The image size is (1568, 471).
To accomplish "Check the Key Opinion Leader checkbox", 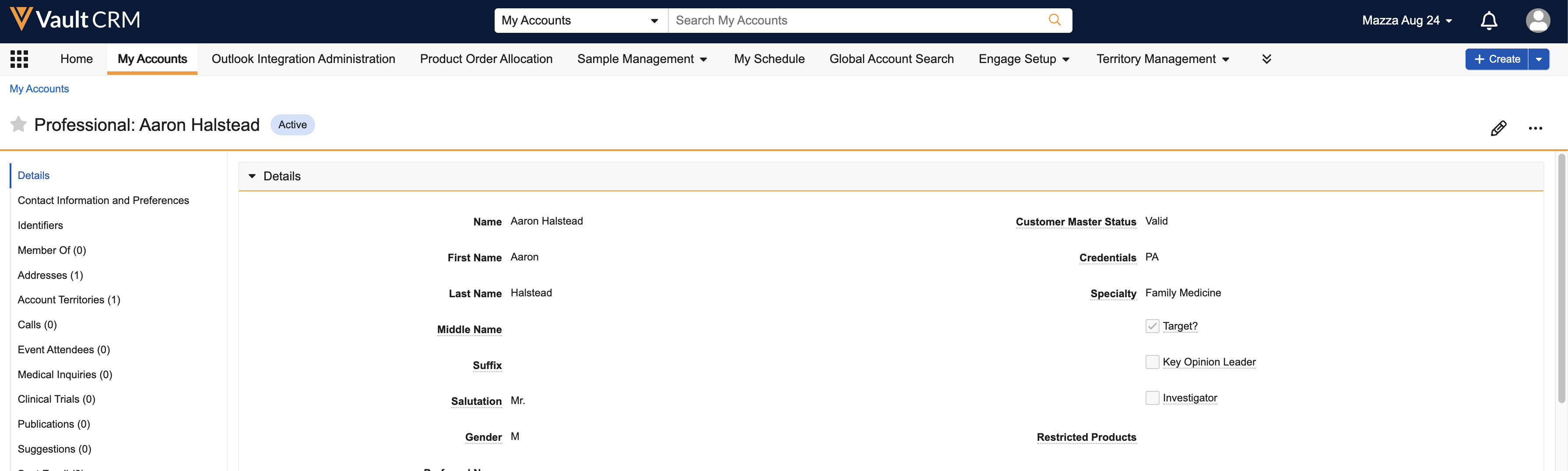I will coord(1152,362).
